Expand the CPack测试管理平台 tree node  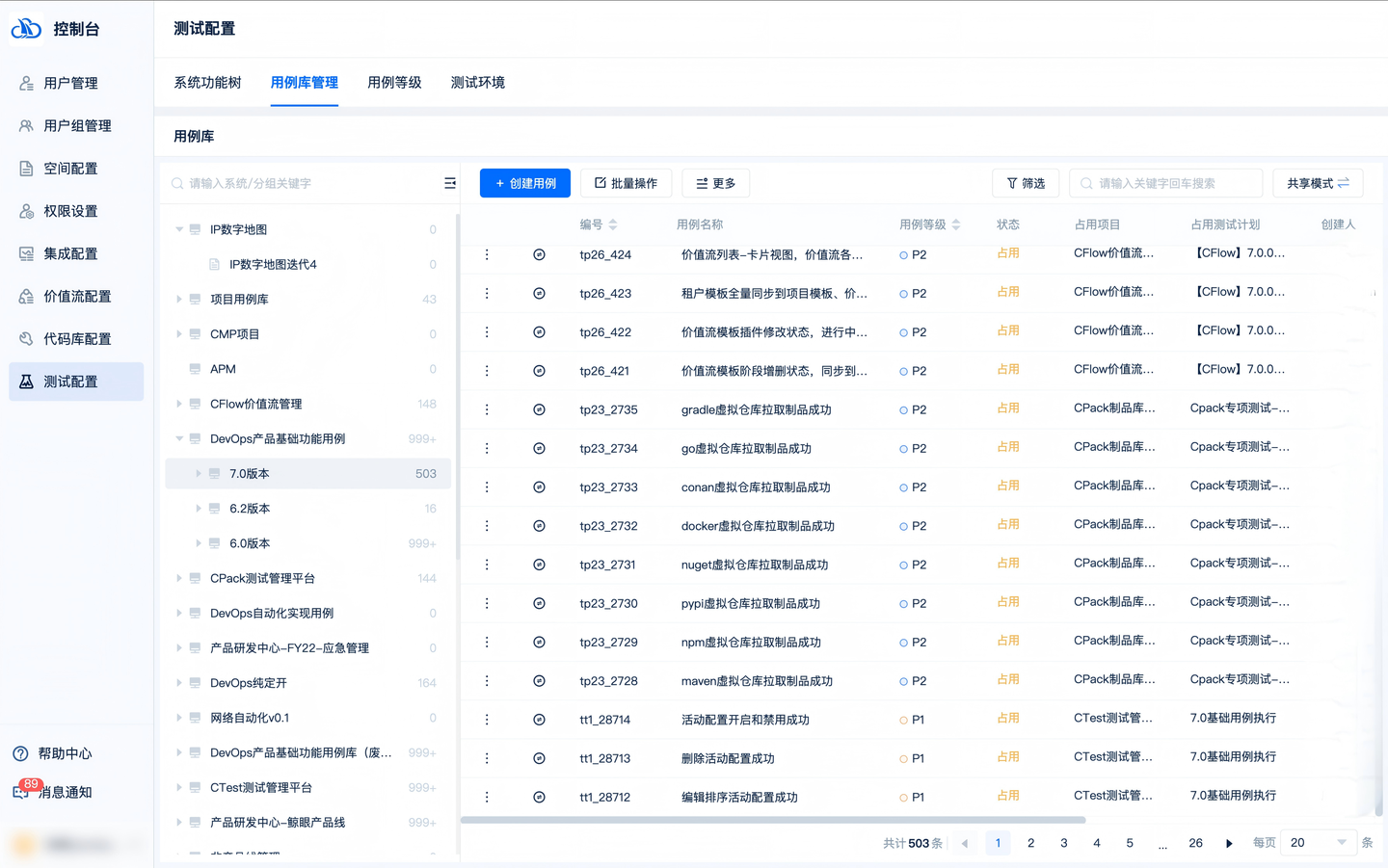179,578
